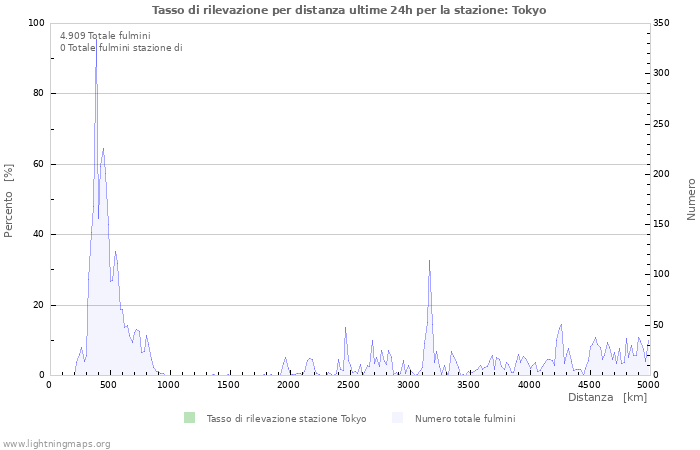This screenshot has height=450, width=700.
Task: Click the spike peak near 3150 km
Action: tap(429, 261)
